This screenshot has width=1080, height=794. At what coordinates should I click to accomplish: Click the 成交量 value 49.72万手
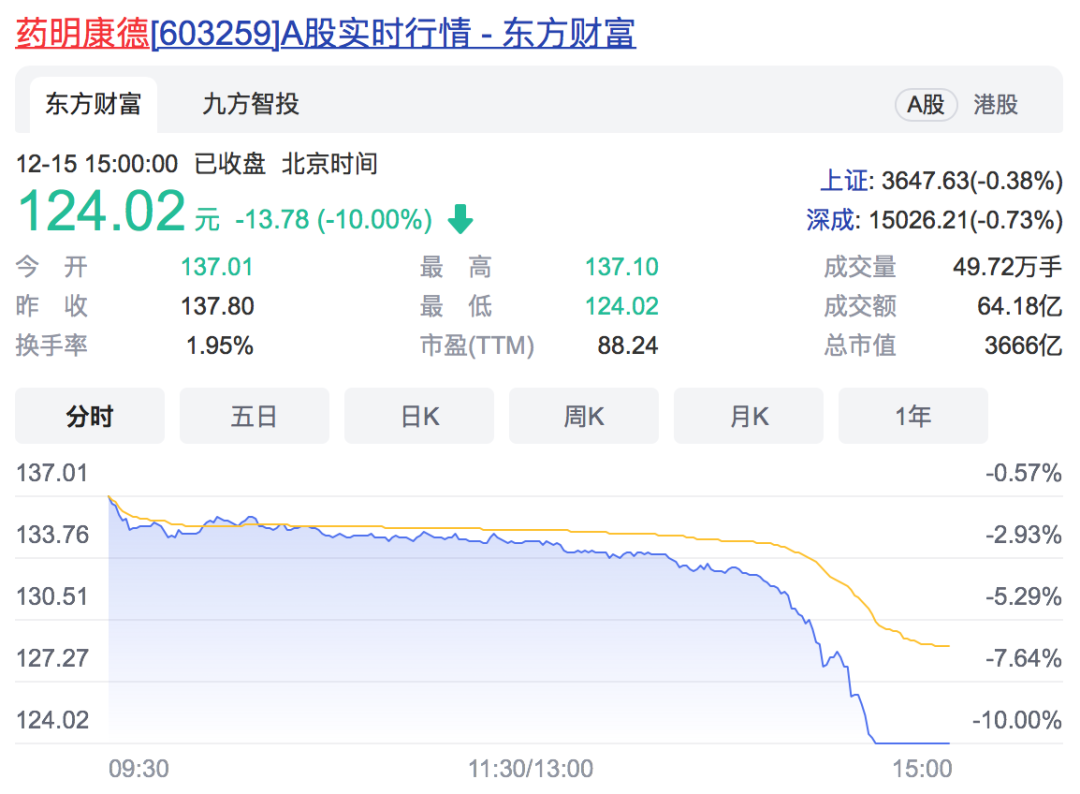1007,267
